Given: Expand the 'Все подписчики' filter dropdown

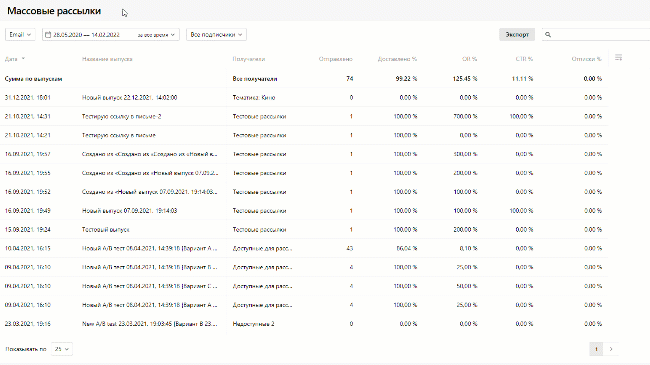Looking at the screenshot, I should click(216, 34).
